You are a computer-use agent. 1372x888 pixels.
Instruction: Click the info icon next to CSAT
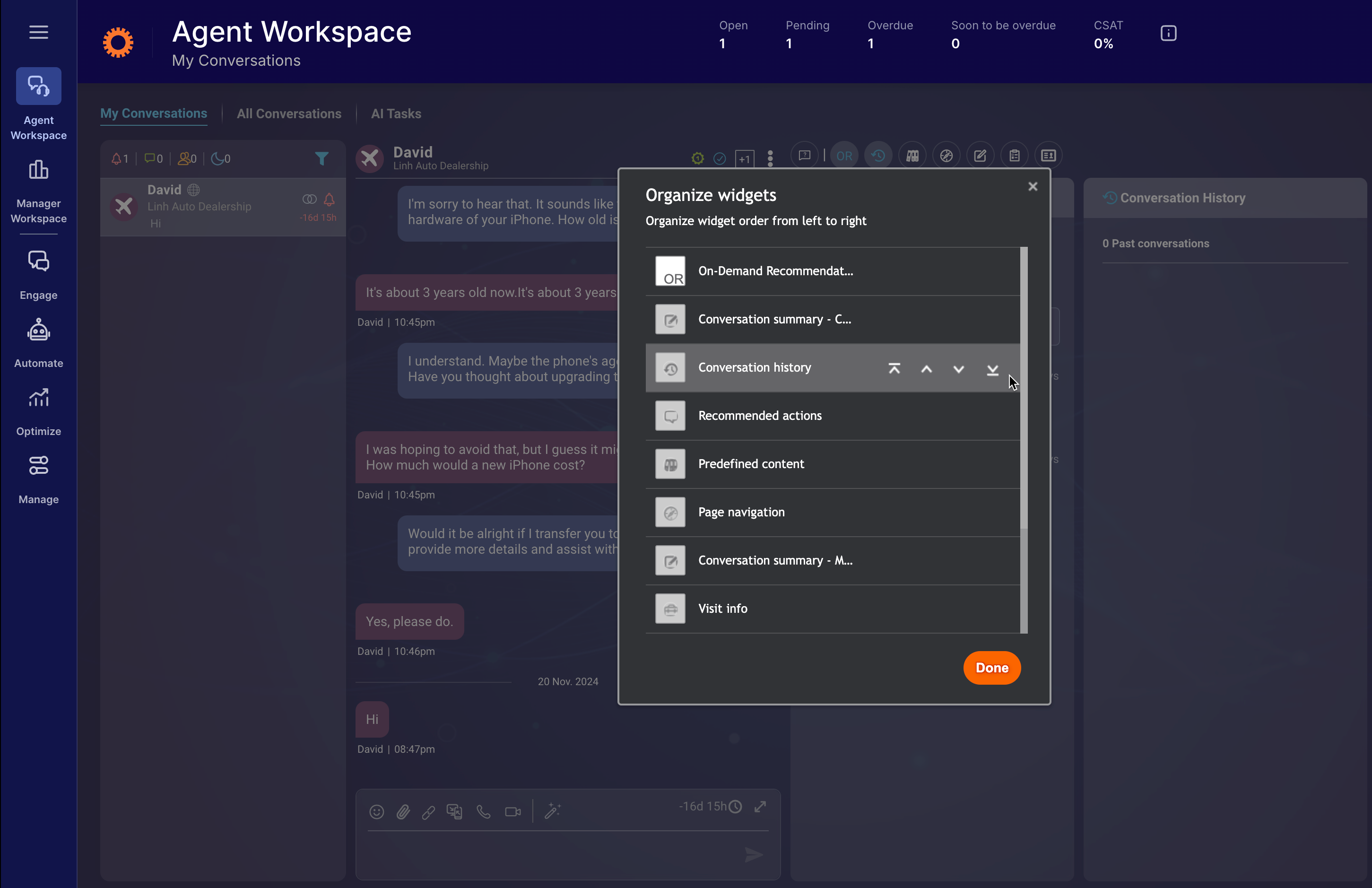[1168, 34]
